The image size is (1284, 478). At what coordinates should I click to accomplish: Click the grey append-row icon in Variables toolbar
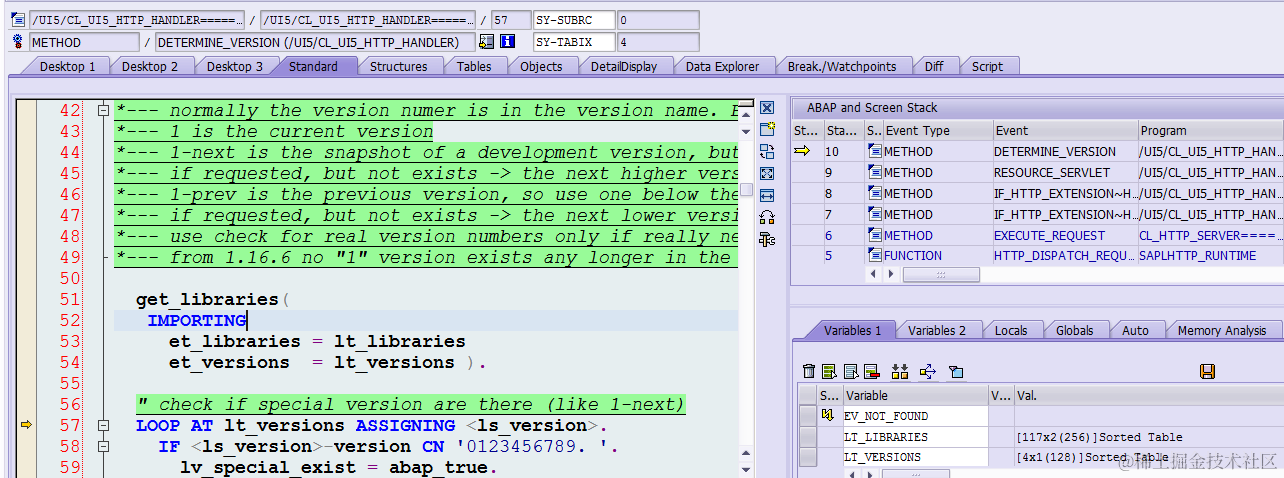tap(850, 371)
